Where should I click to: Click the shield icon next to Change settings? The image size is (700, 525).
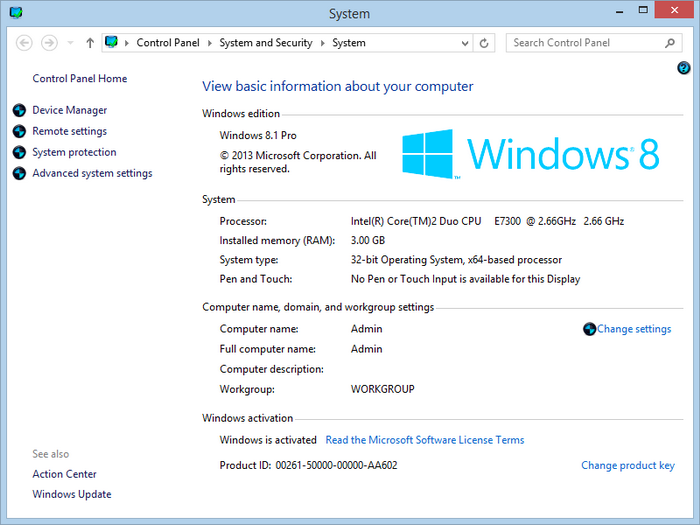coord(589,329)
